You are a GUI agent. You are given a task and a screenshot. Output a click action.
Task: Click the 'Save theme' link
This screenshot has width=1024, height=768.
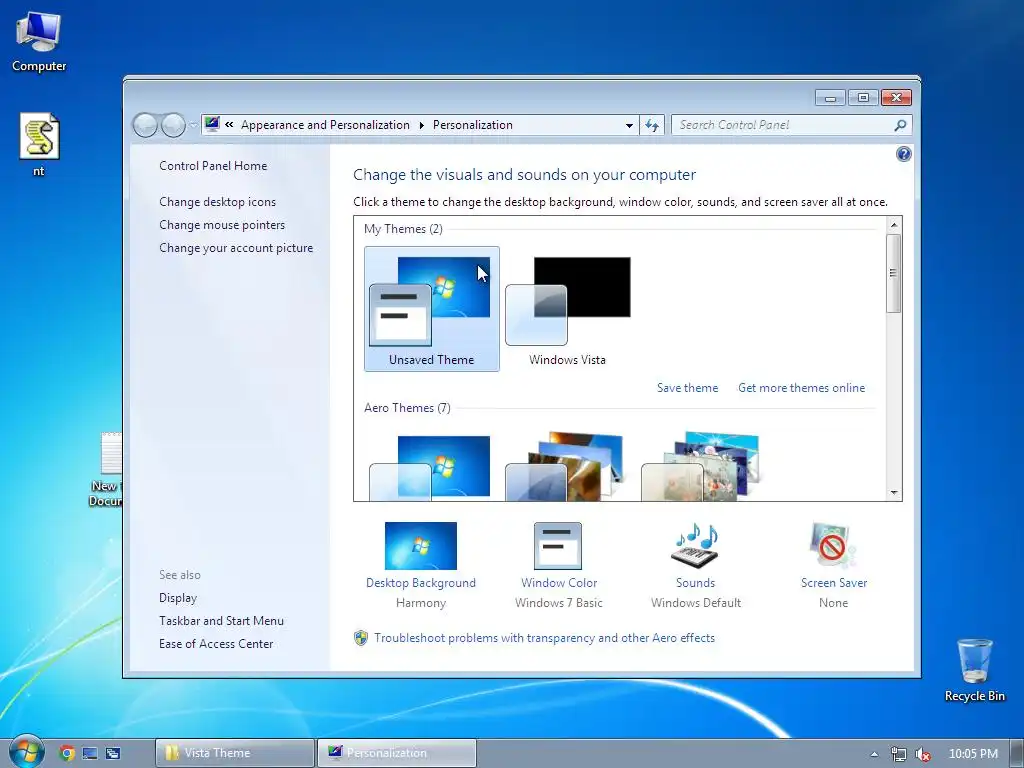687,388
